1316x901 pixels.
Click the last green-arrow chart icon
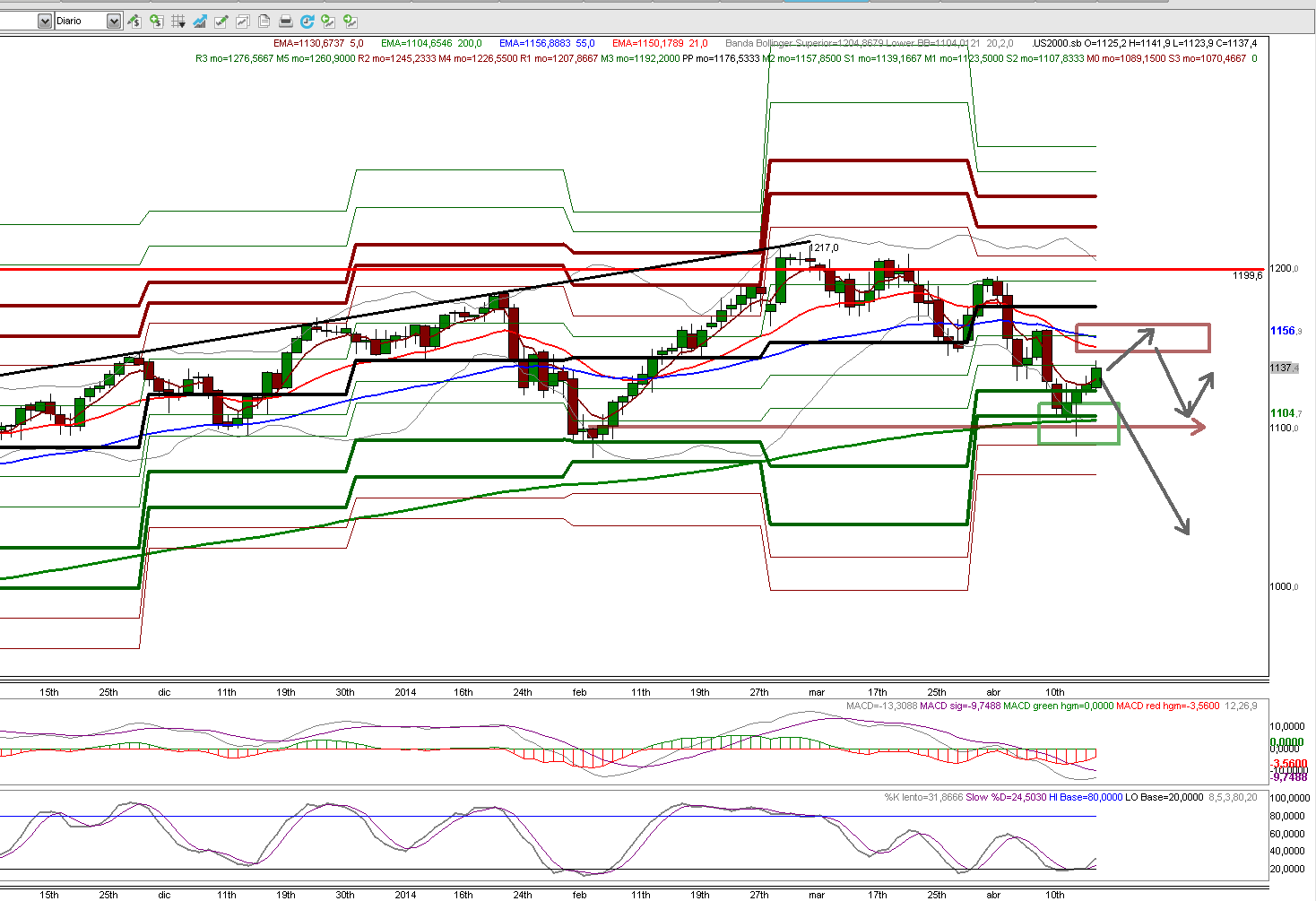tap(351, 21)
